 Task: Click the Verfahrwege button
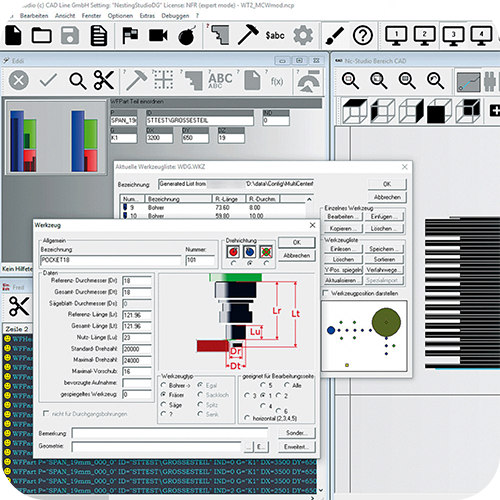pos(384,270)
